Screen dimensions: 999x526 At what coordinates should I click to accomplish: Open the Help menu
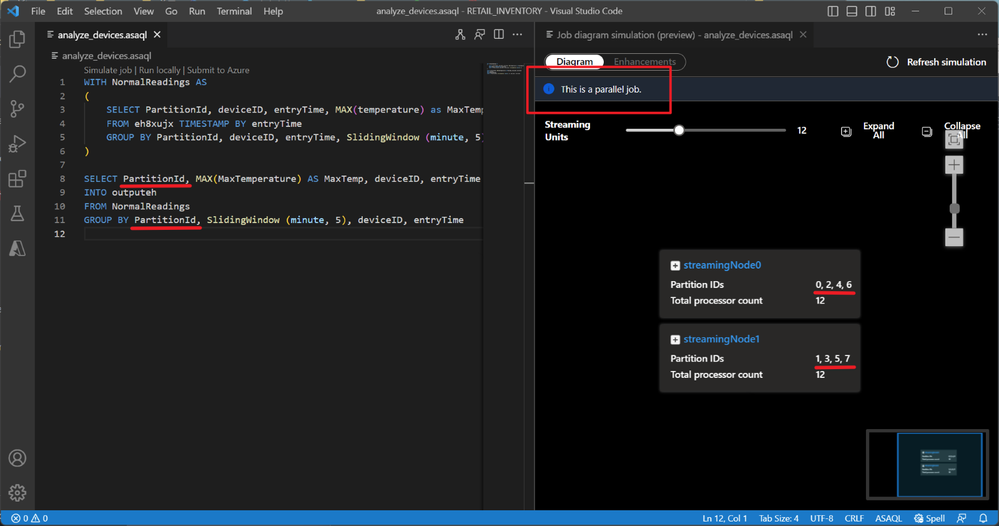coord(273,11)
